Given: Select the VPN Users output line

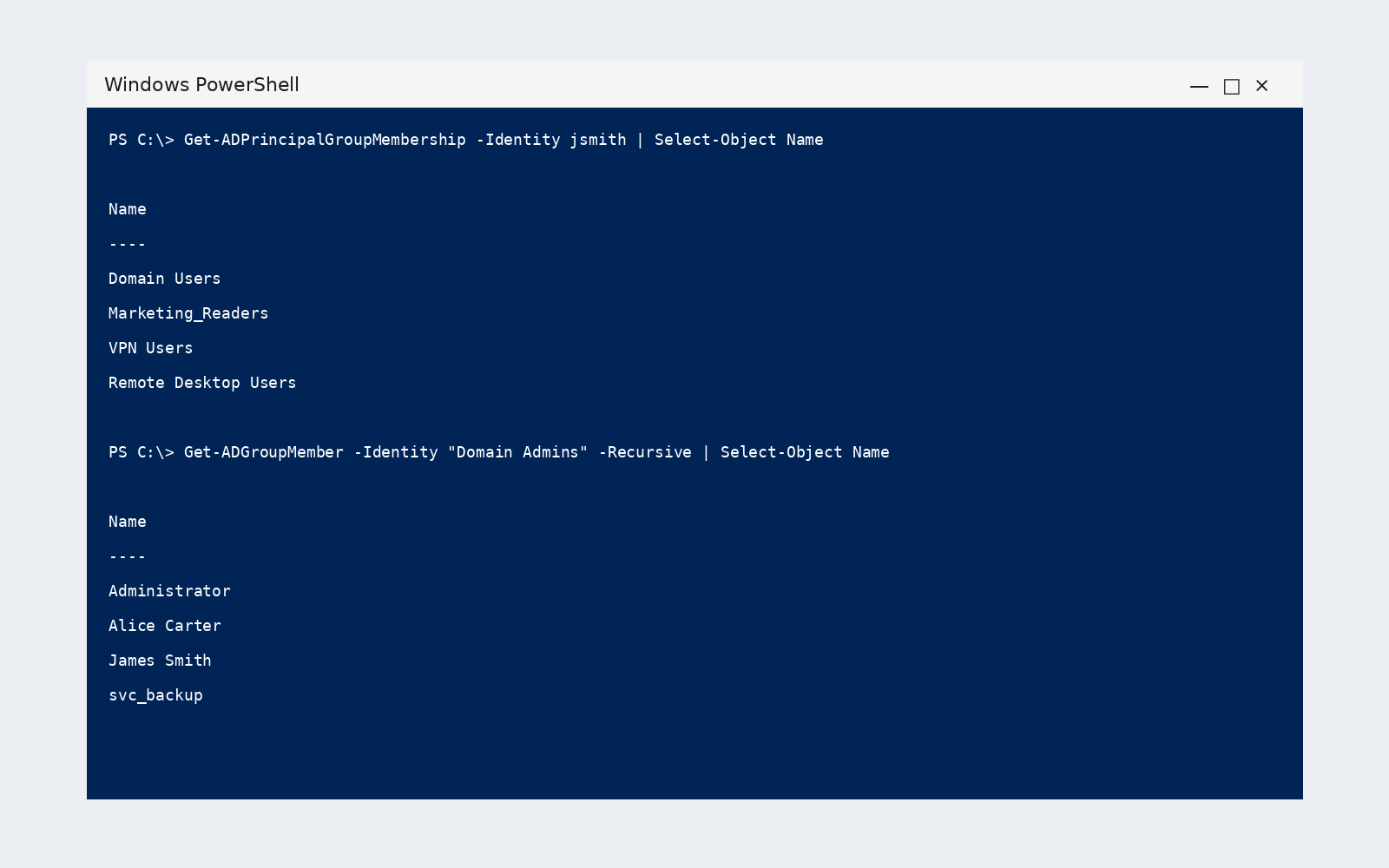Looking at the screenshot, I should pyautogui.click(x=151, y=348).
